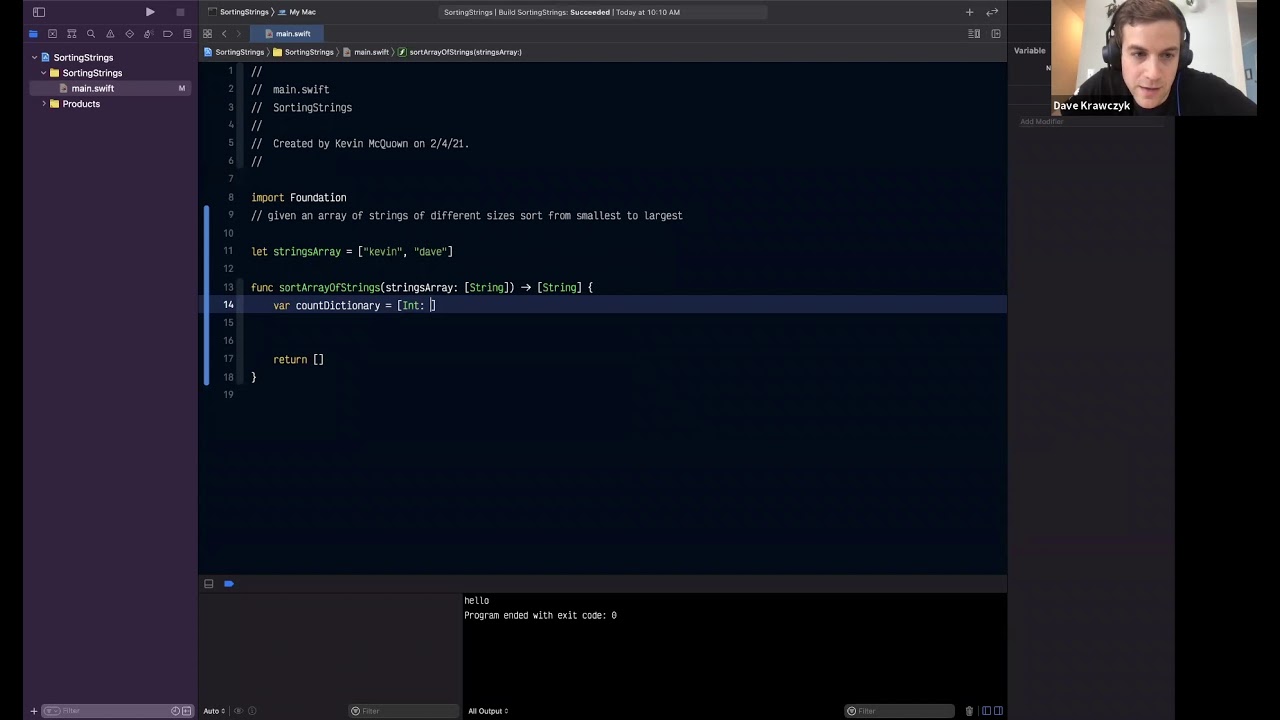Viewport: 1280px width, 720px height.
Task: Open the All Output dropdown
Action: point(488,711)
